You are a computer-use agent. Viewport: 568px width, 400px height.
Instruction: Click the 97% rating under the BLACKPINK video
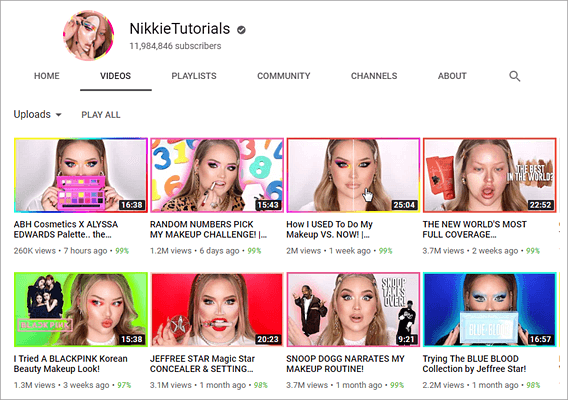click(x=124, y=385)
